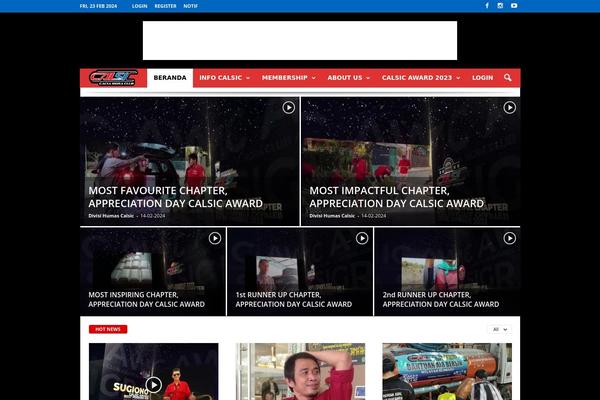The image size is (600, 400).
Task: Open the search magnifier icon
Action: [x=507, y=78]
